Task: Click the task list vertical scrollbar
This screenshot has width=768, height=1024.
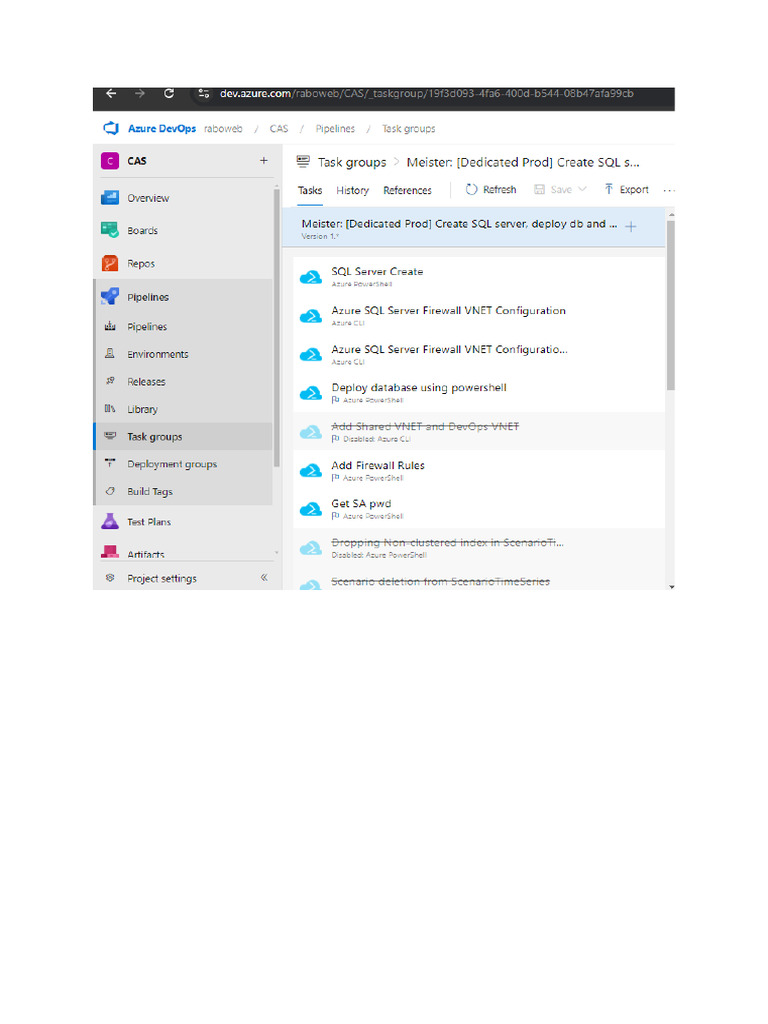Action: click(x=671, y=305)
